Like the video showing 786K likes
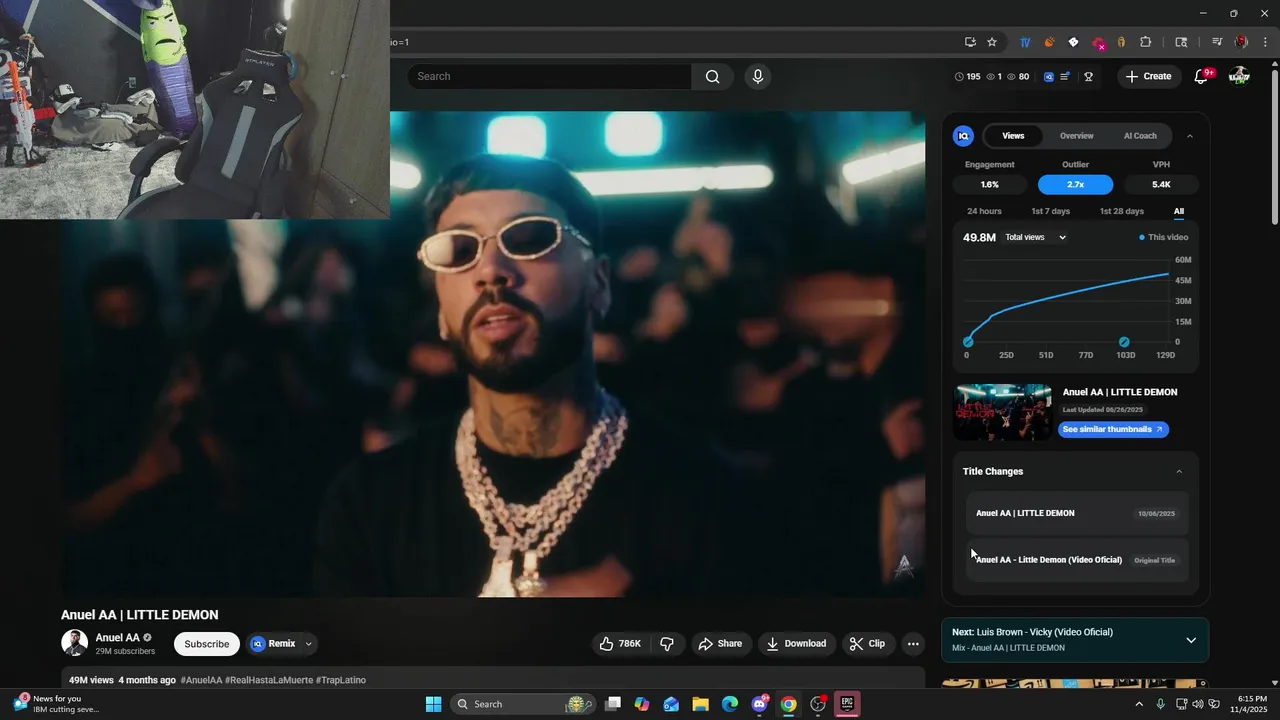 [621, 644]
